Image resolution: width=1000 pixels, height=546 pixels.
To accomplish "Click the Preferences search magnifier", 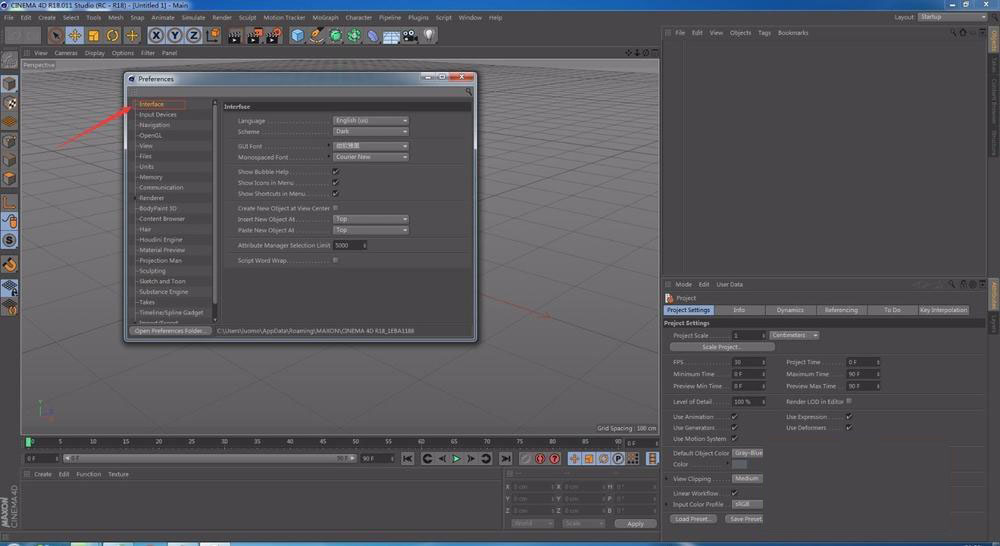I will [469, 92].
